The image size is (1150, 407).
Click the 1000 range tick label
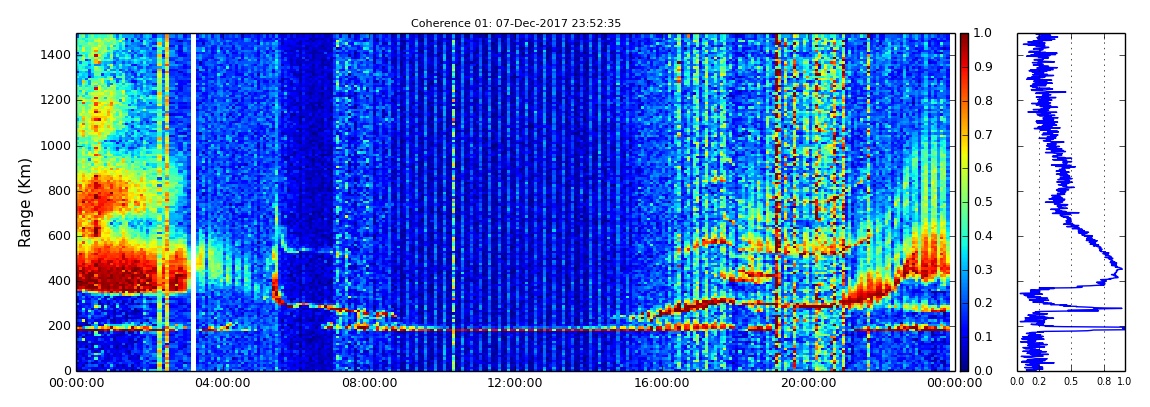(56, 145)
